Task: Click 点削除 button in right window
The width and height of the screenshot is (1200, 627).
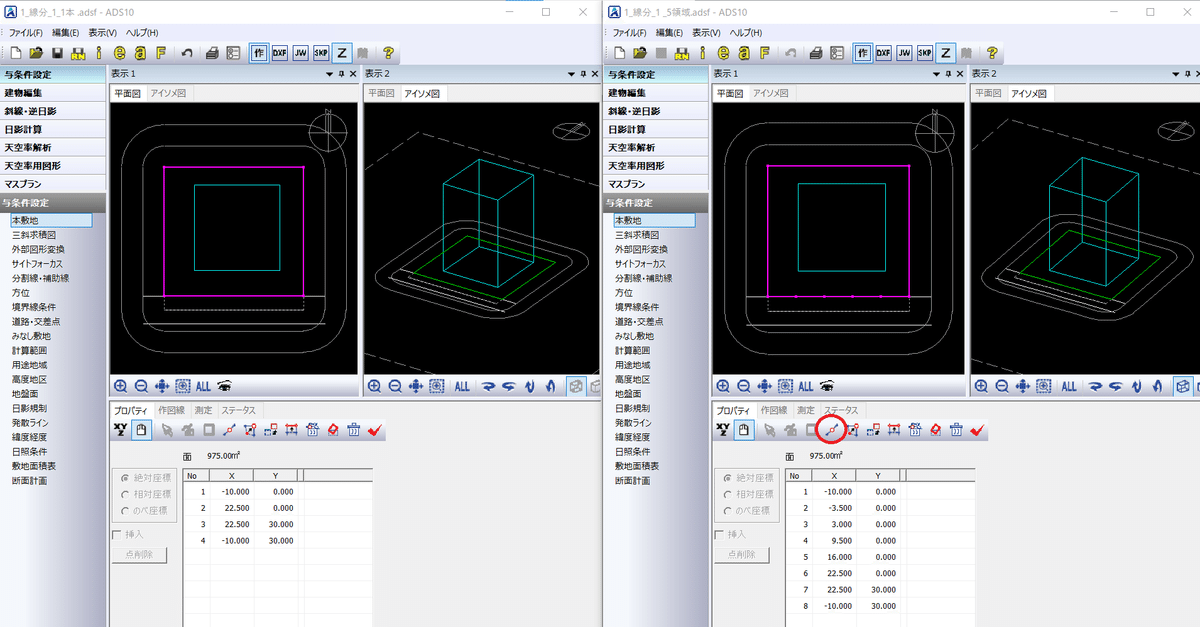Action: tap(742, 554)
